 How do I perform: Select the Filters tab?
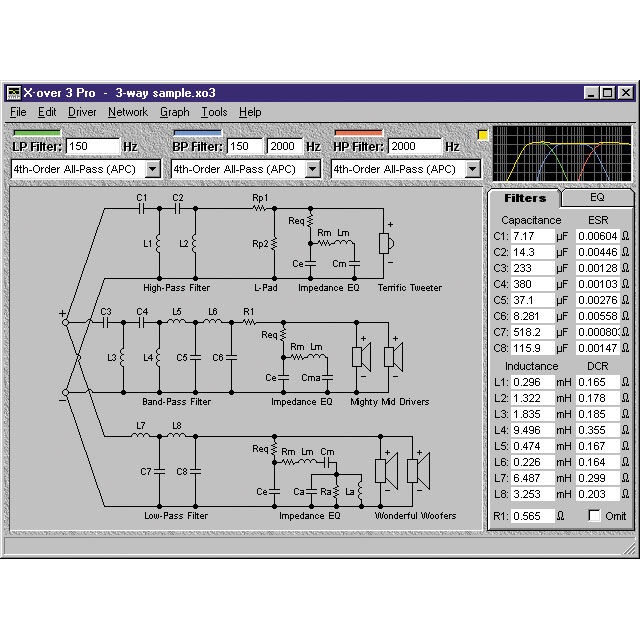click(x=525, y=198)
